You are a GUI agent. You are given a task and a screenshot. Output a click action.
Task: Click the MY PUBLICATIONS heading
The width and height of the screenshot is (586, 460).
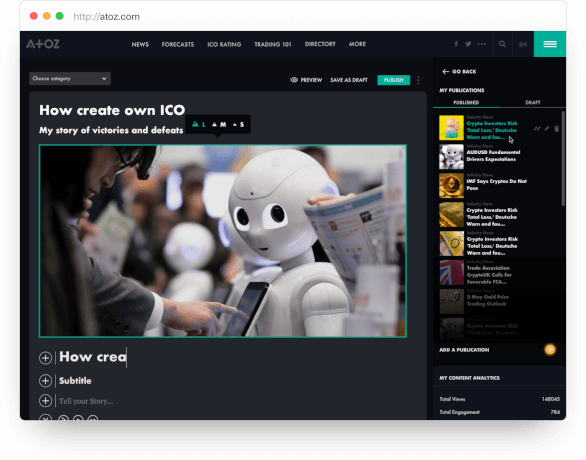462,90
